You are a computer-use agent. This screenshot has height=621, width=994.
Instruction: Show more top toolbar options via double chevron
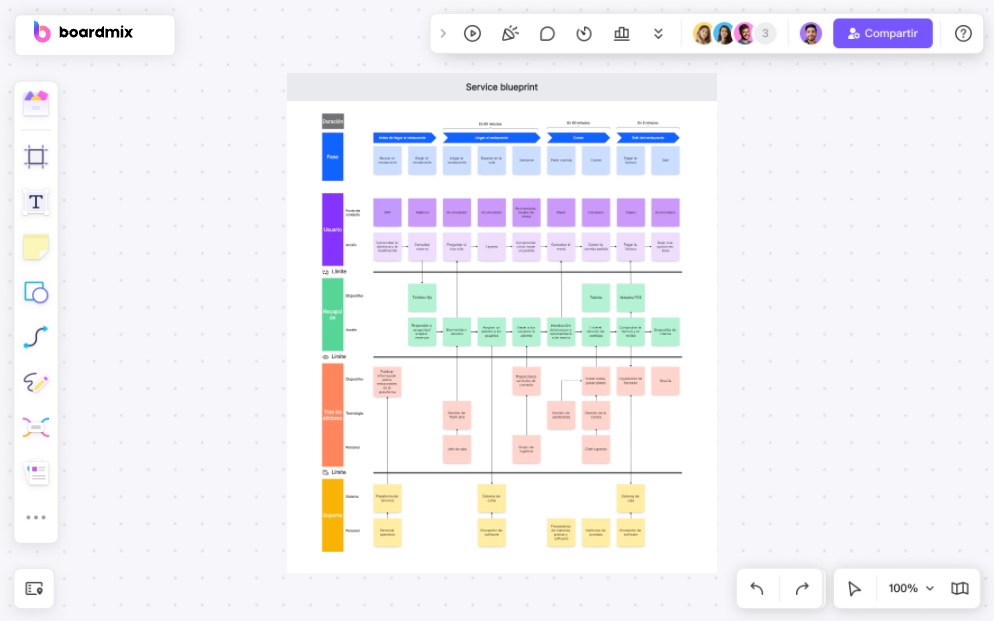tap(658, 34)
